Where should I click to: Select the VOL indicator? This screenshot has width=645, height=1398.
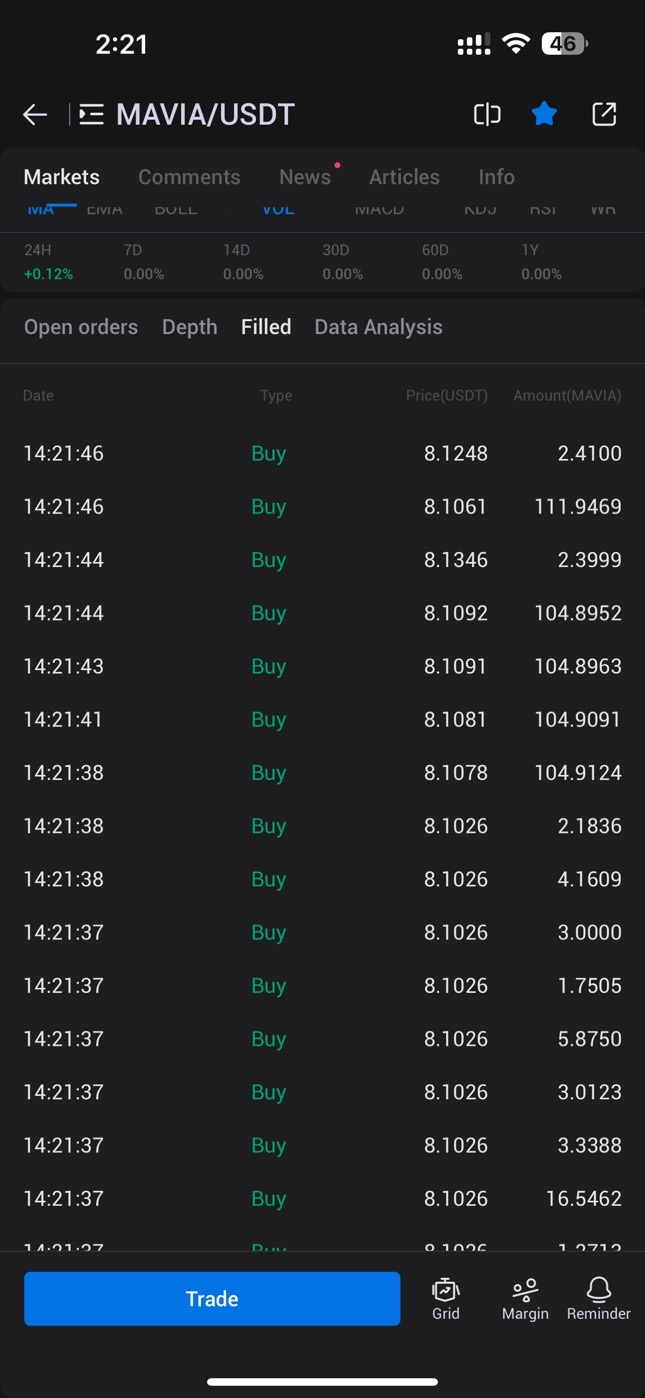(278, 210)
